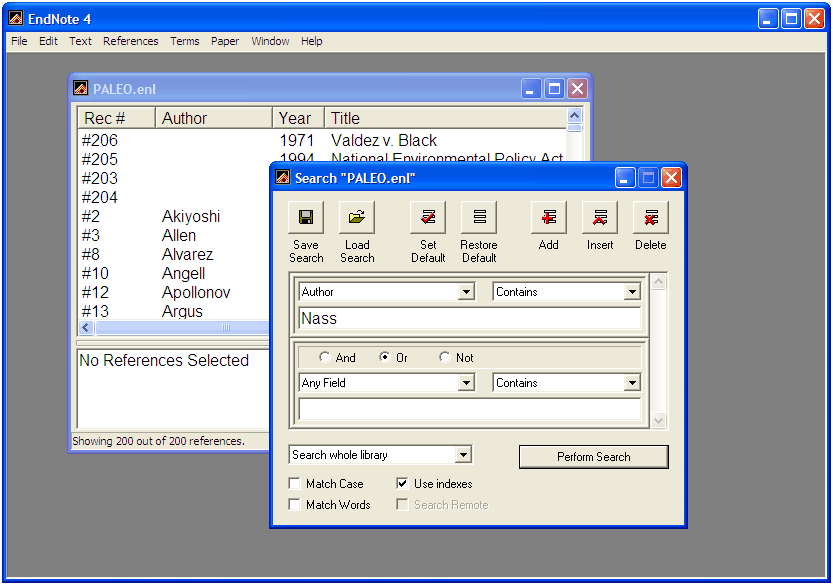Click the PALEO.enl window icon

(x=81, y=88)
